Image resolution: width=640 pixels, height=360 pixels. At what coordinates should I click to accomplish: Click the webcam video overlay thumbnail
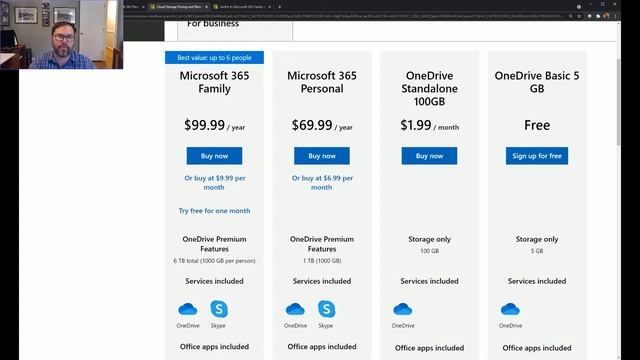pyautogui.click(x=61, y=35)
